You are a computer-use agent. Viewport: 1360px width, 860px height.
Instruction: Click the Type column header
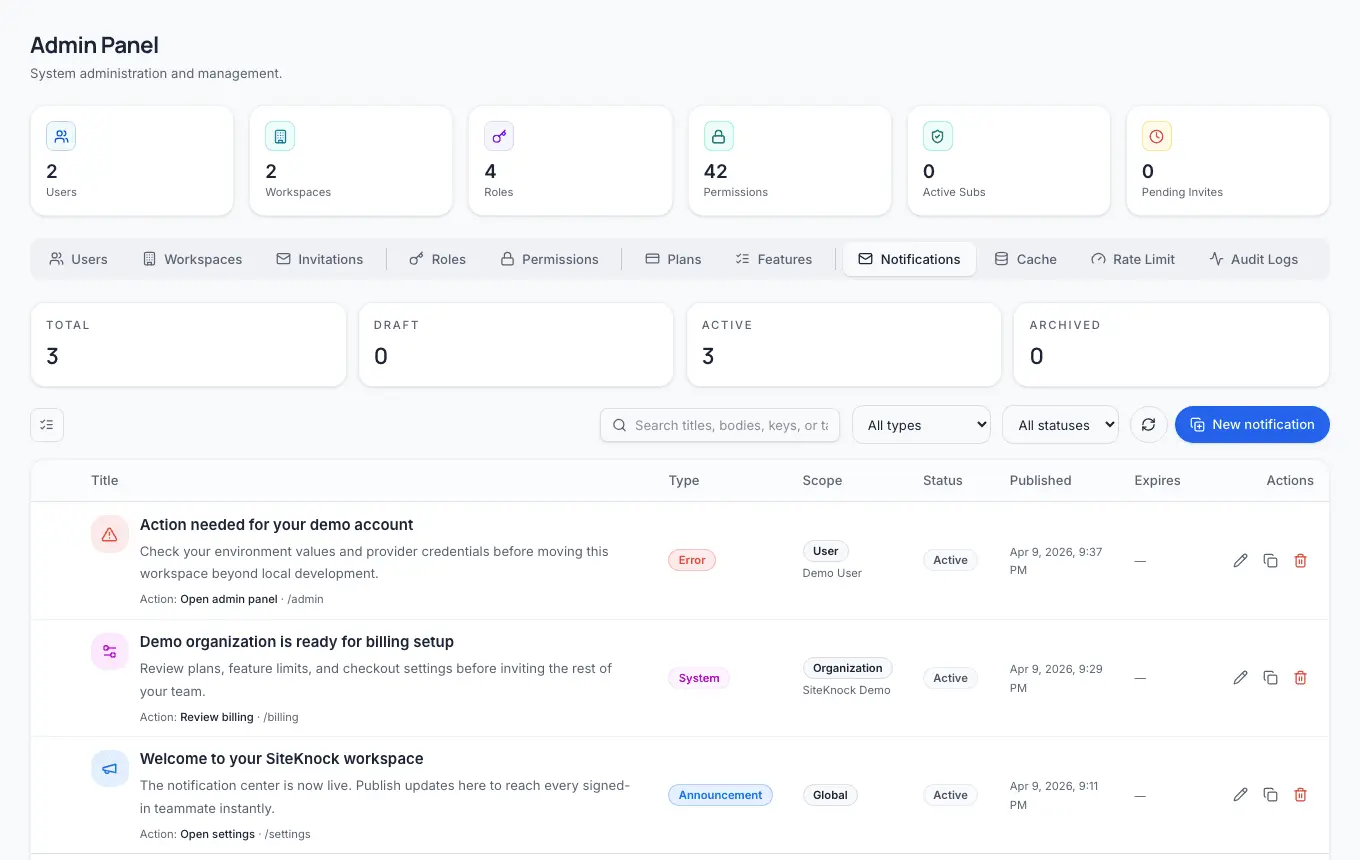[684, 481]
